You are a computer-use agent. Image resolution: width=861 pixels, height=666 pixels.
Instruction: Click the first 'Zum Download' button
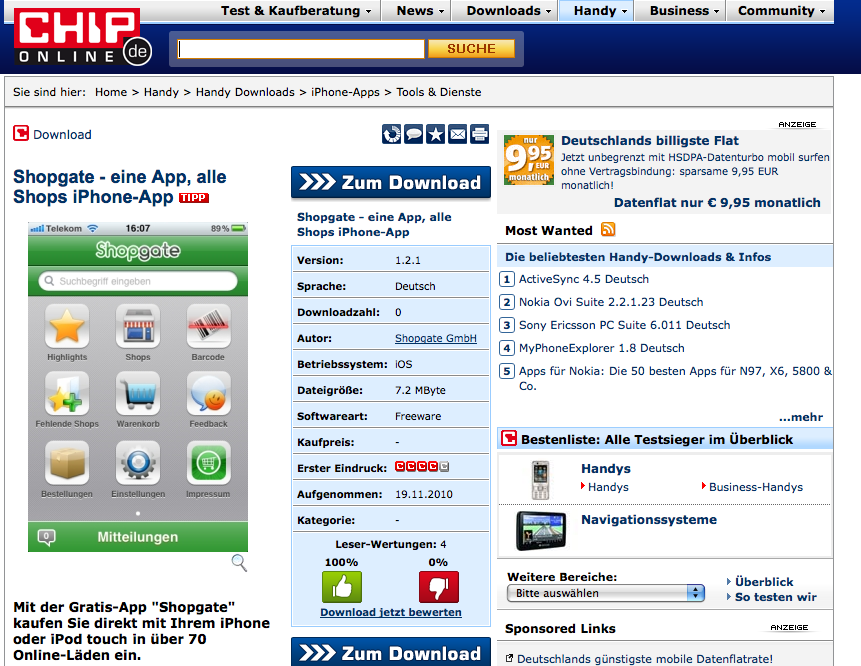(x=391, y=182)
